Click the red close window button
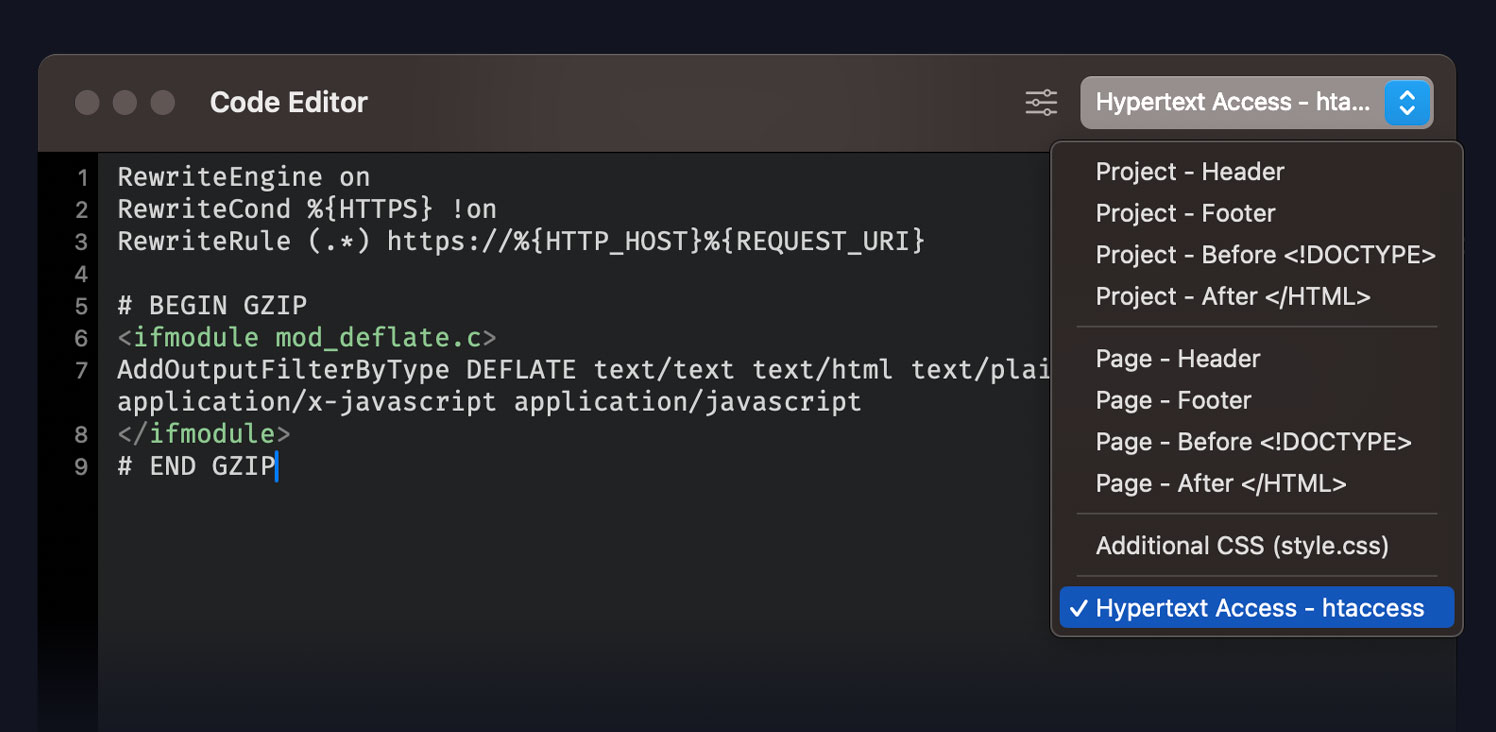Image resolution: width=1496 pixels, height=732 pixels. (87, 103)
